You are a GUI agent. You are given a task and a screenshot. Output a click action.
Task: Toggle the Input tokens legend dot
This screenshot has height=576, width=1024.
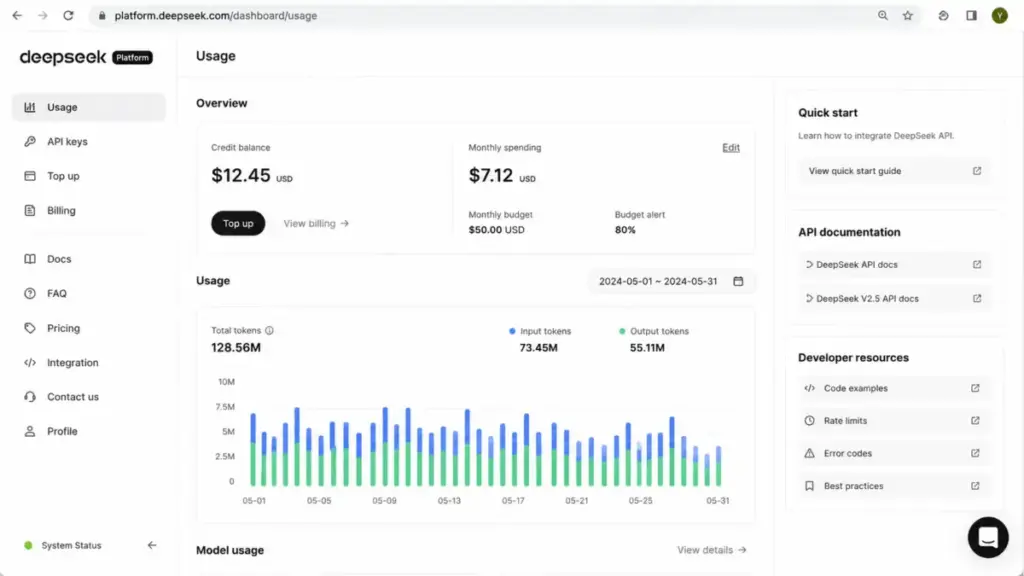(x=512, y=331)
